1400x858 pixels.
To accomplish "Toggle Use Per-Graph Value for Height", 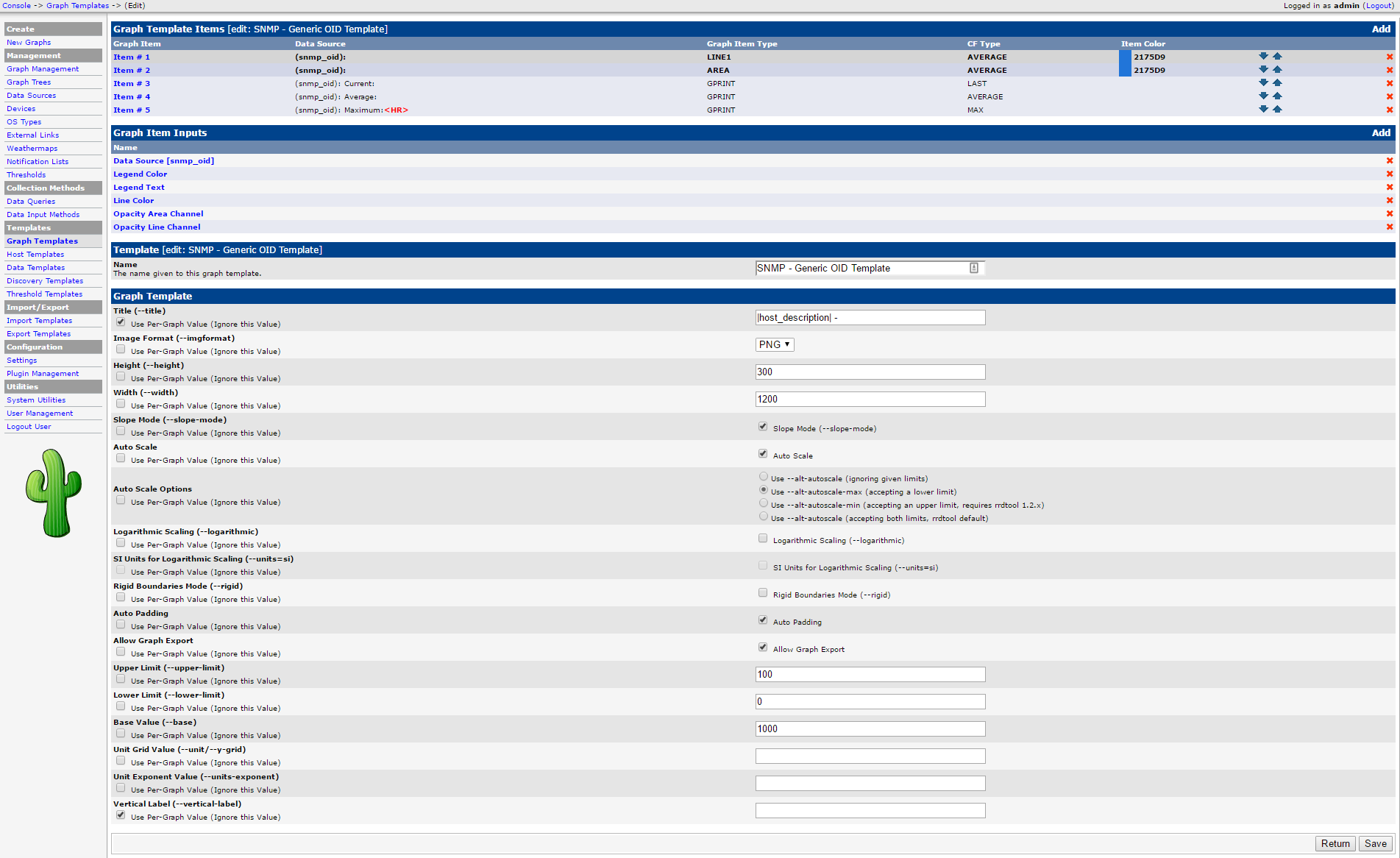I will coord(121,377).
